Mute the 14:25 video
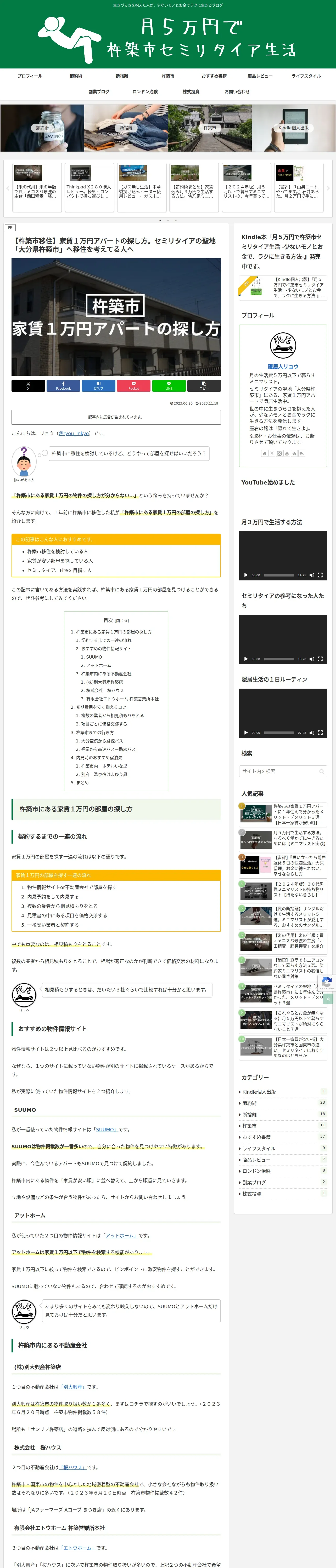The image size is (336, 1568). (x=312, y=575)
